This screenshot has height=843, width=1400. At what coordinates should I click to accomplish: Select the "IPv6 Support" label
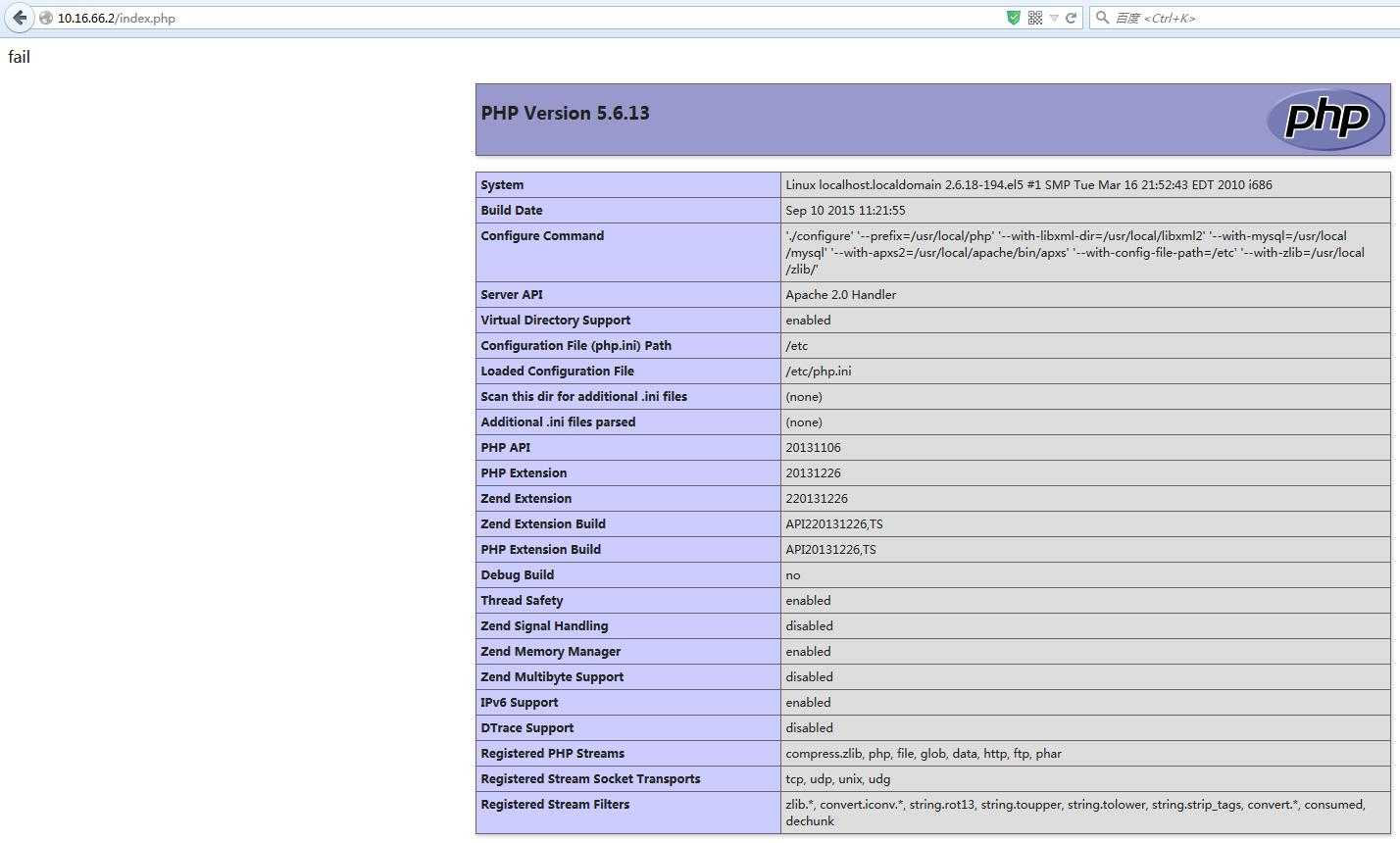coord(519,702)
